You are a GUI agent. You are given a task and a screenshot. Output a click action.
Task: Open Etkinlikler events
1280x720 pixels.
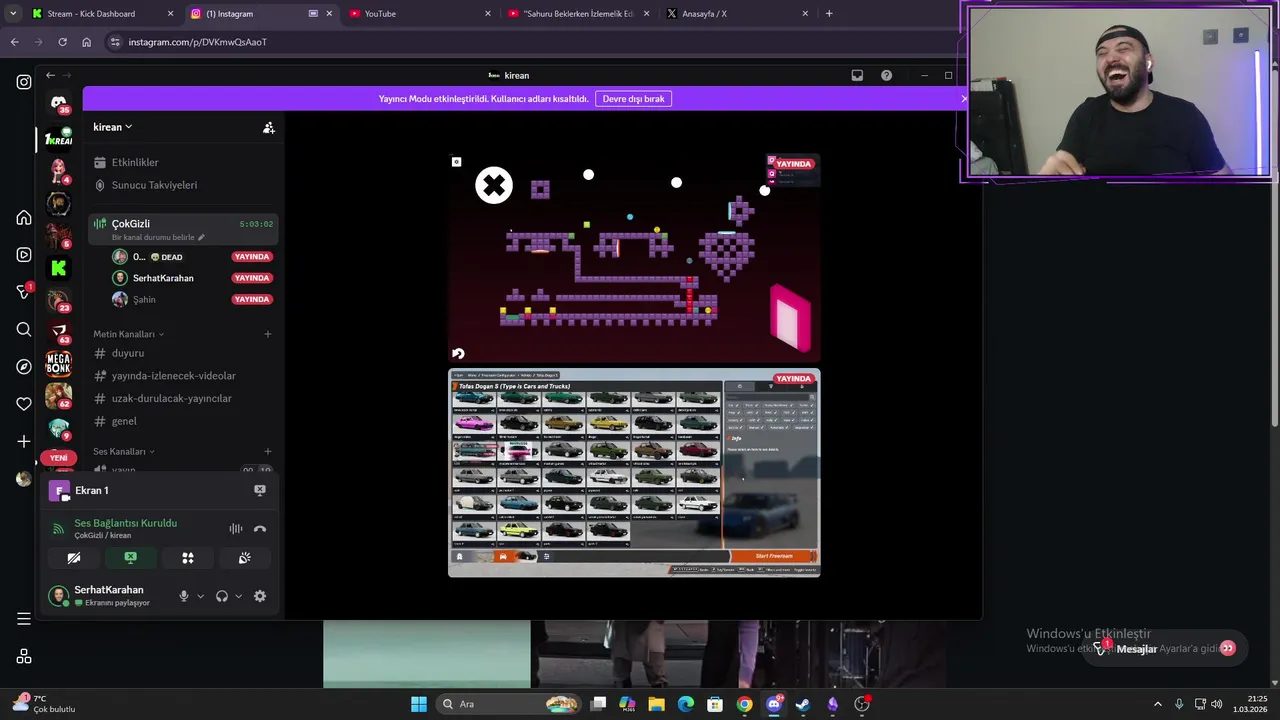182,162
